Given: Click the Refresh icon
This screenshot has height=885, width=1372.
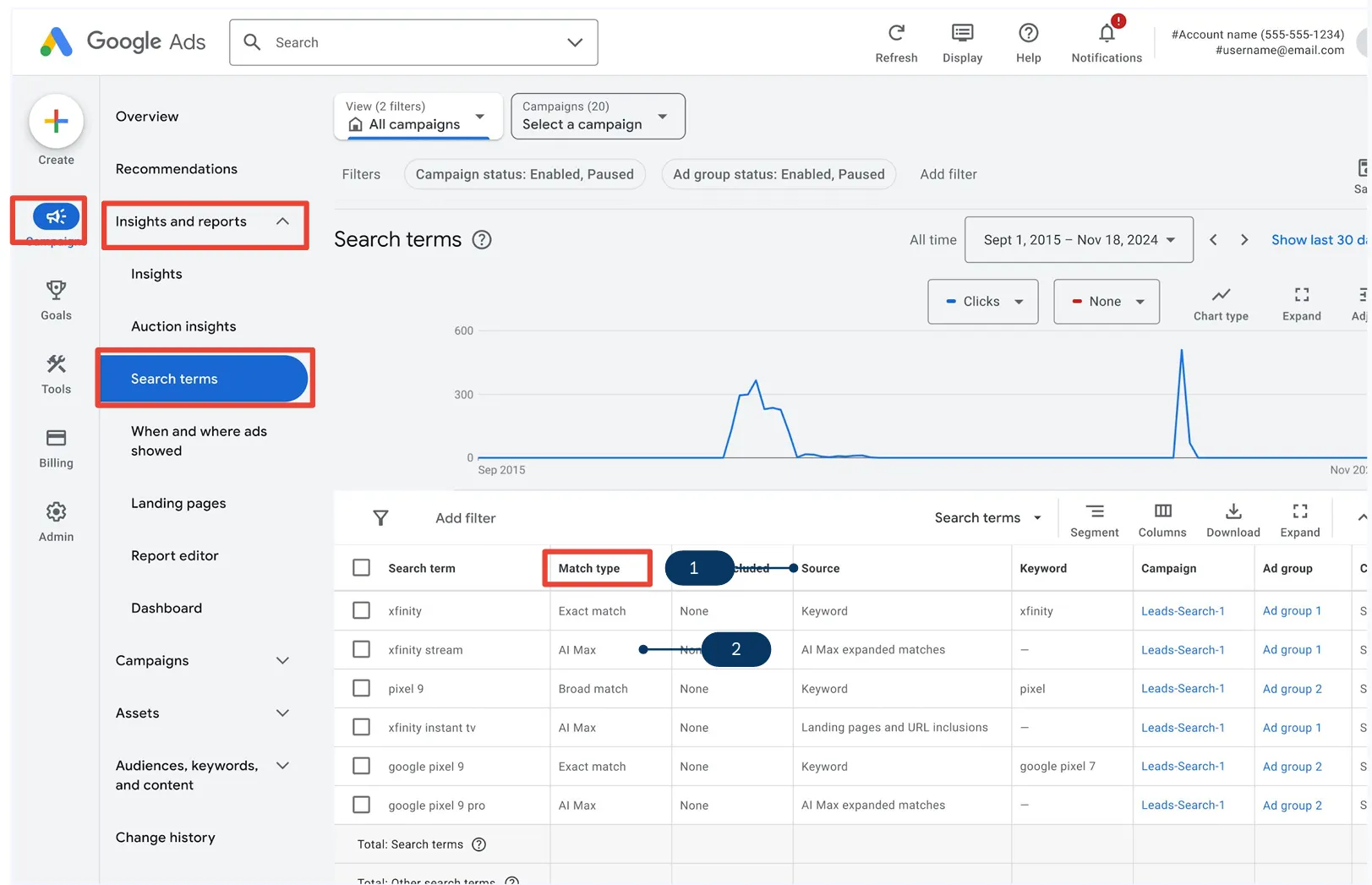Looking at the screenshot, I should click(x=896, y=33).
